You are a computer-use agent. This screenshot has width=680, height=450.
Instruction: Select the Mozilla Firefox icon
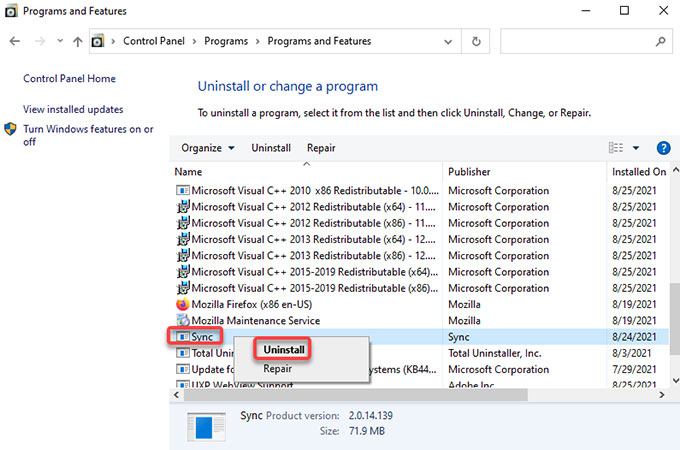click(183, 304)
